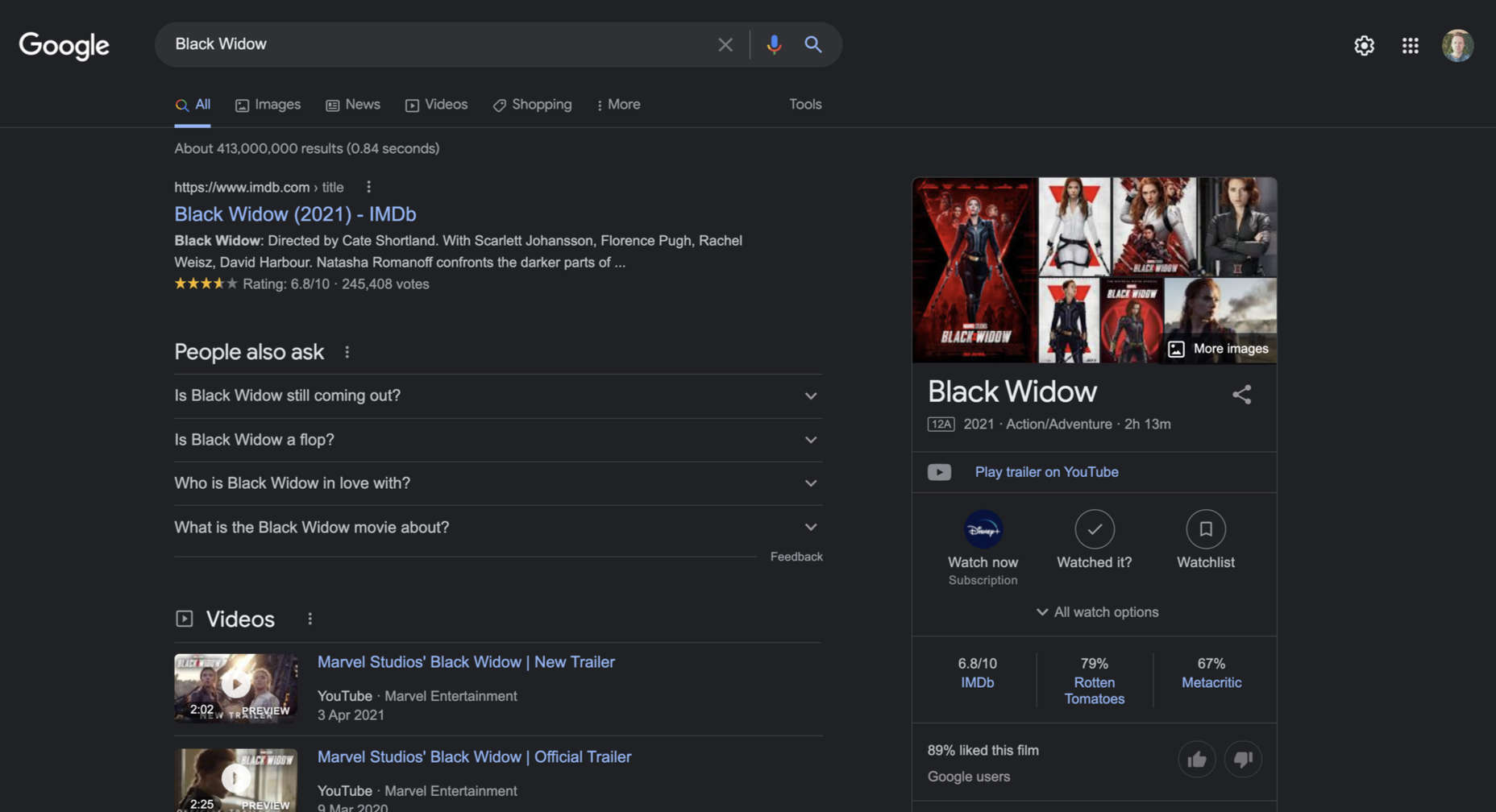This screenshot has width=1496, height=812.
Task: Click More images in the knowledge panel
Action: coord(1218,349)
